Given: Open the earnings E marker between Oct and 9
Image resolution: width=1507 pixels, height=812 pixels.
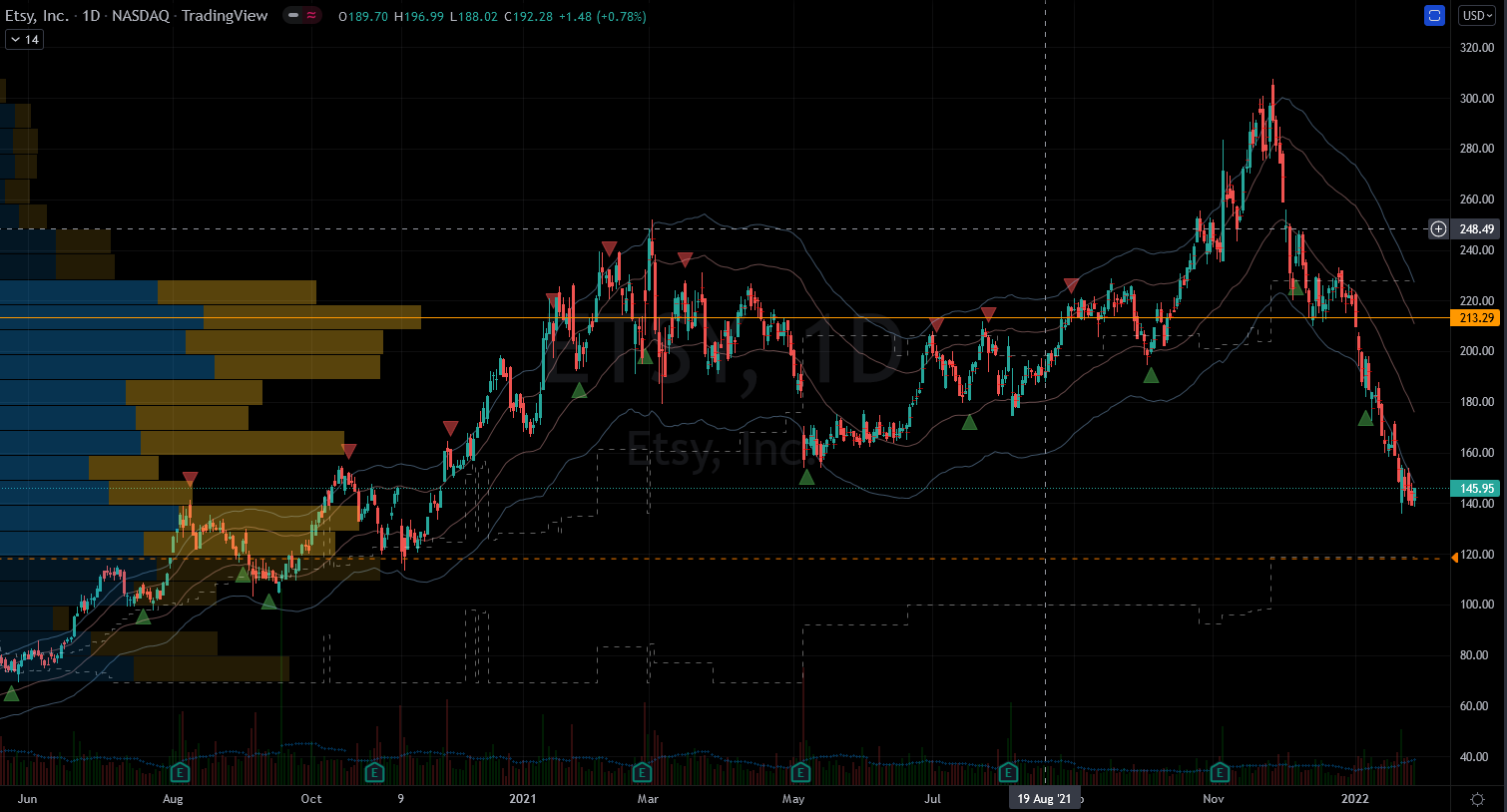Looking at the screenshot, I should click(x=374, y=772).
